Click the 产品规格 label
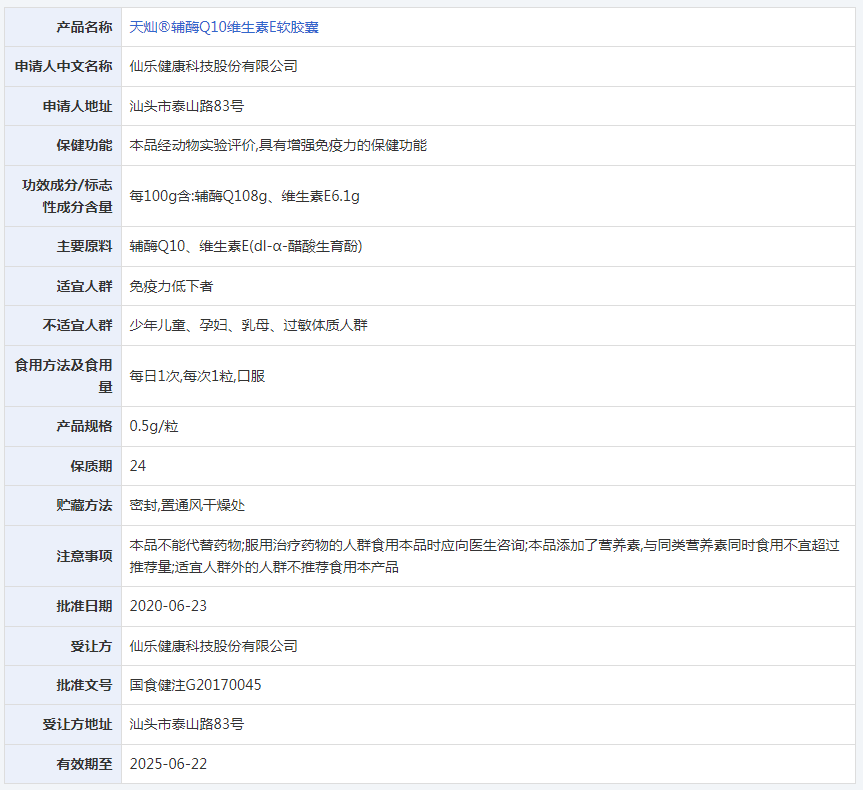Image resolution: width=863 pixels, height=790 pixels. point(84,426)
